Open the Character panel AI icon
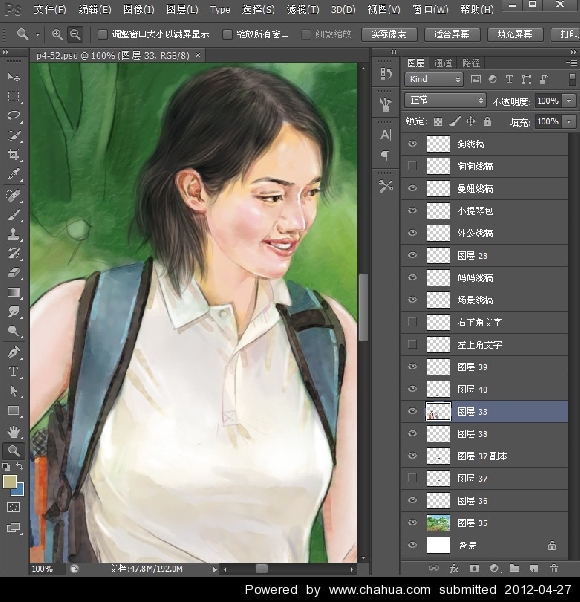 386,134
